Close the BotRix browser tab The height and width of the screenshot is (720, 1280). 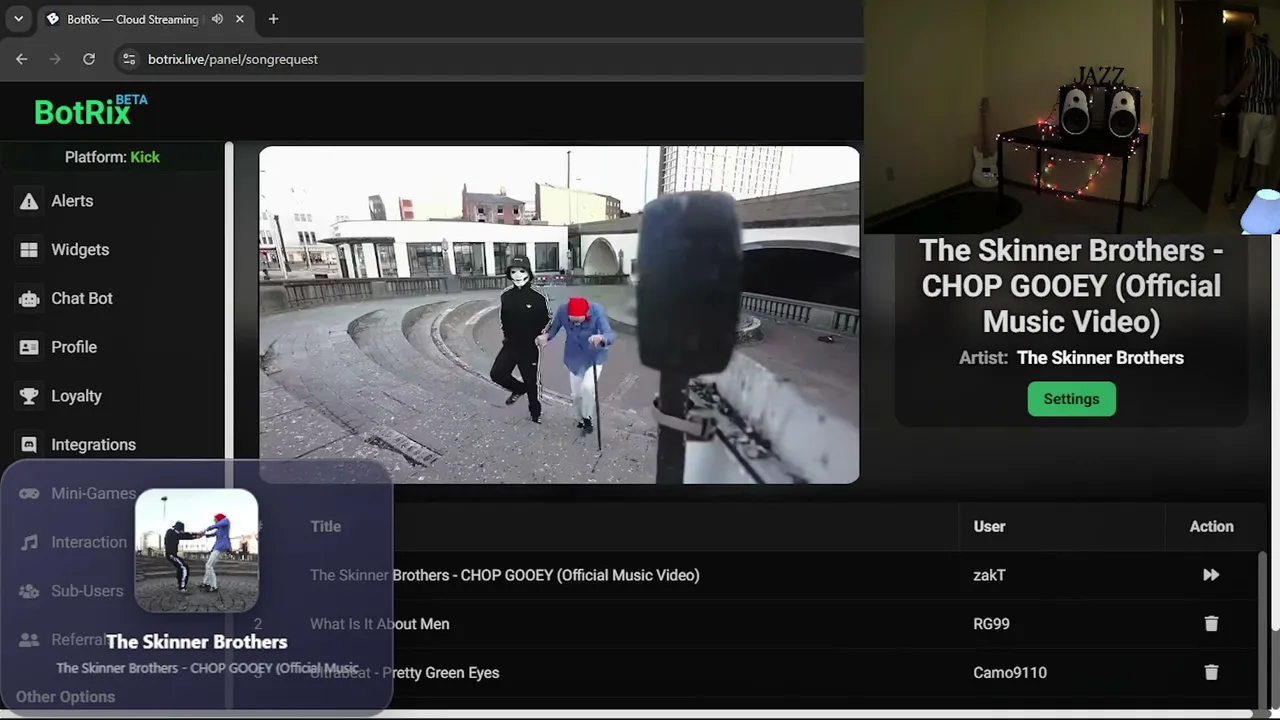click(240, 19)
